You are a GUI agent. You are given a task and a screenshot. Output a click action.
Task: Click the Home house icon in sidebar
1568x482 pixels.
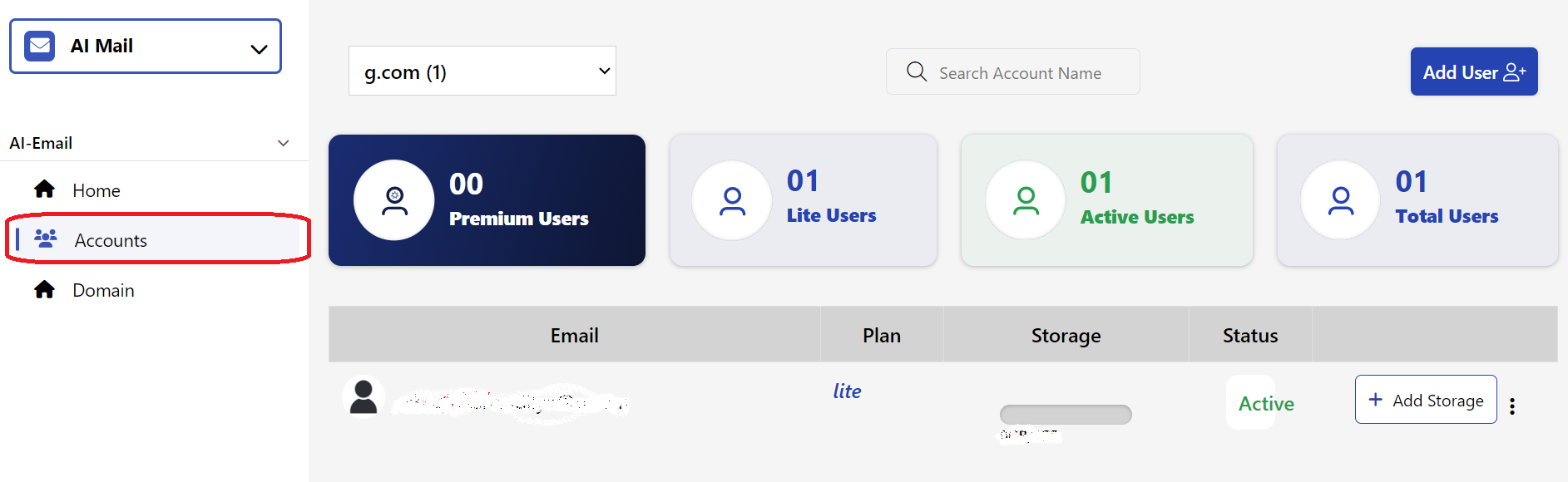tap(44, 189)
